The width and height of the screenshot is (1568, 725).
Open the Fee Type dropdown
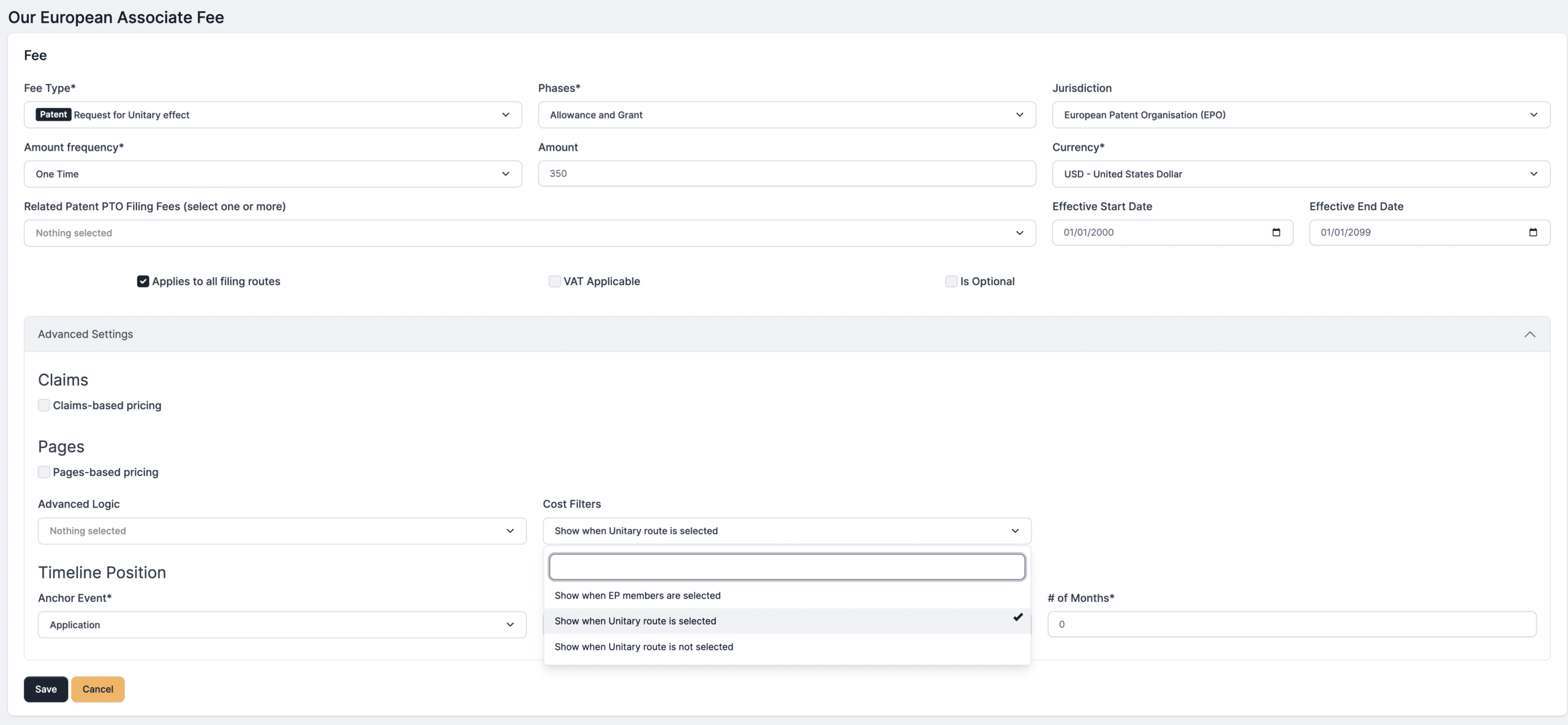point(273,115)
